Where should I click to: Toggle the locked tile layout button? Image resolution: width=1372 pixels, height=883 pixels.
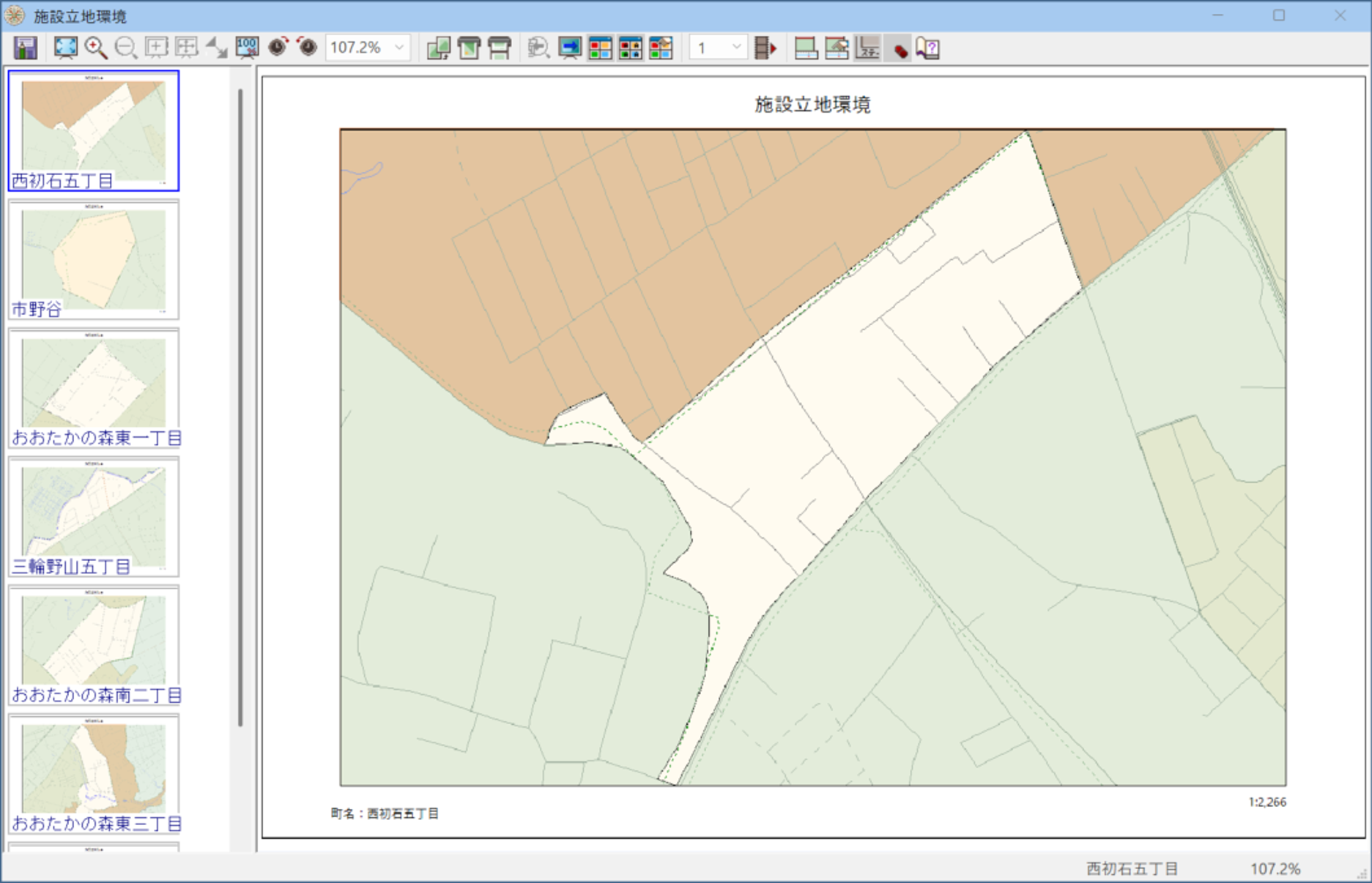tap(630, 48)
